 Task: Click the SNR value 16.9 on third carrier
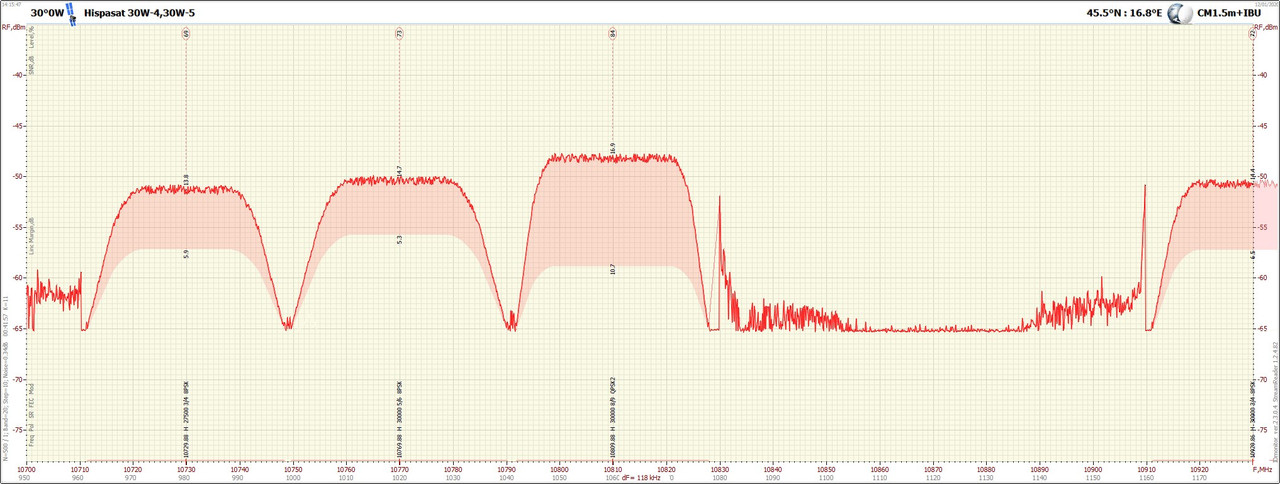(x=612, y=149)
